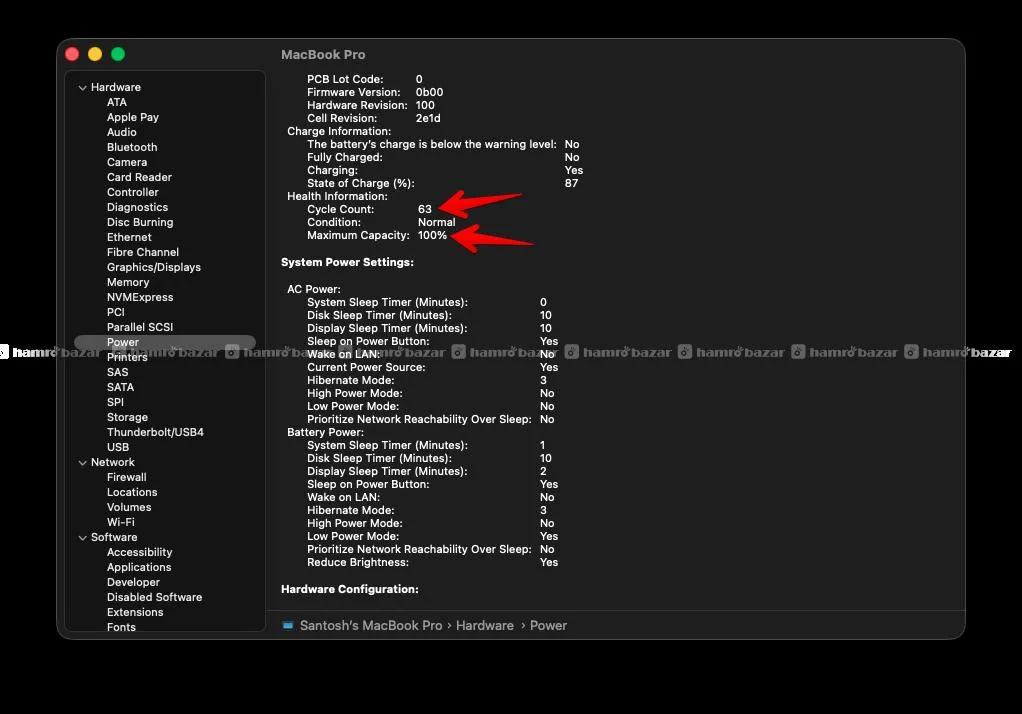
Task: Select Disc Burning in sidebar
Action: [x=140, y=222]
